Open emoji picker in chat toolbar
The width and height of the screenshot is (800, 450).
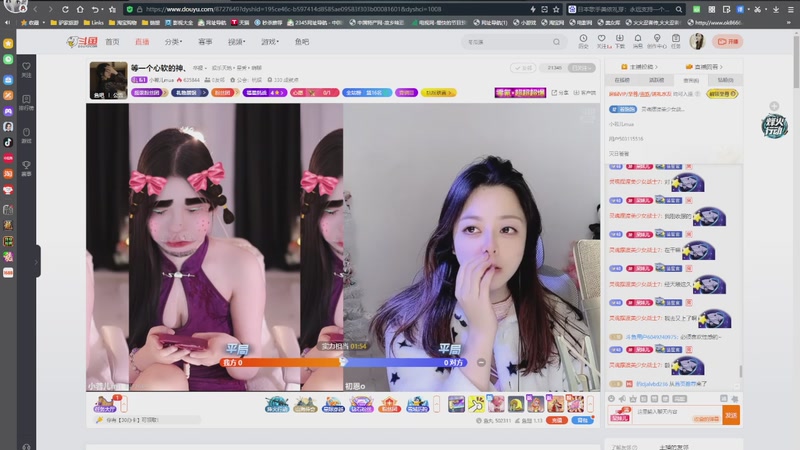pyautogui.click(x=611, y=398)
